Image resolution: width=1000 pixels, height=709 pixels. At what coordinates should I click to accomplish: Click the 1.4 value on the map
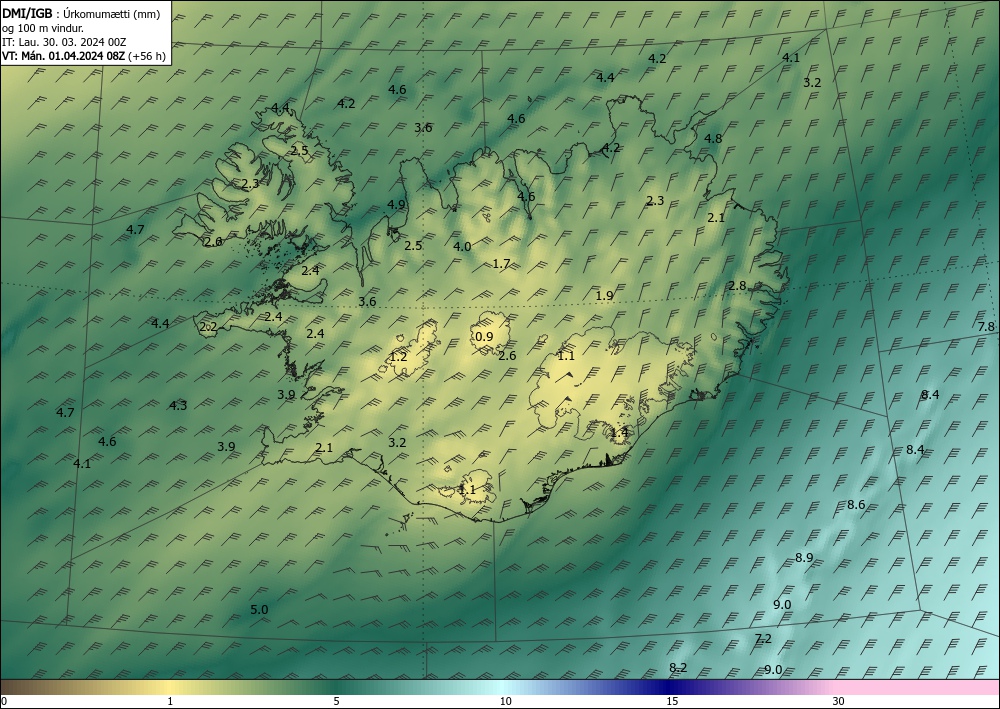619,432
